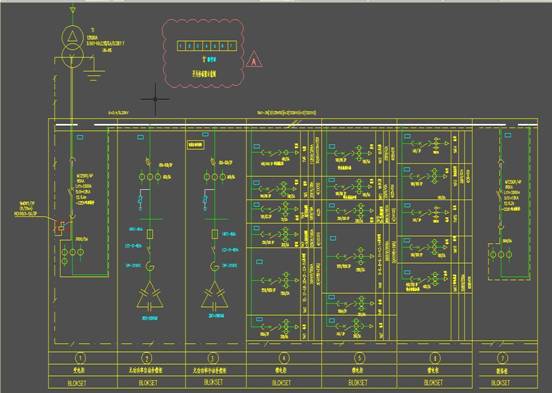Click the black crosshair cursor marker
The image size is (552, 393).
pyautogui.click(x=155, y=99)
